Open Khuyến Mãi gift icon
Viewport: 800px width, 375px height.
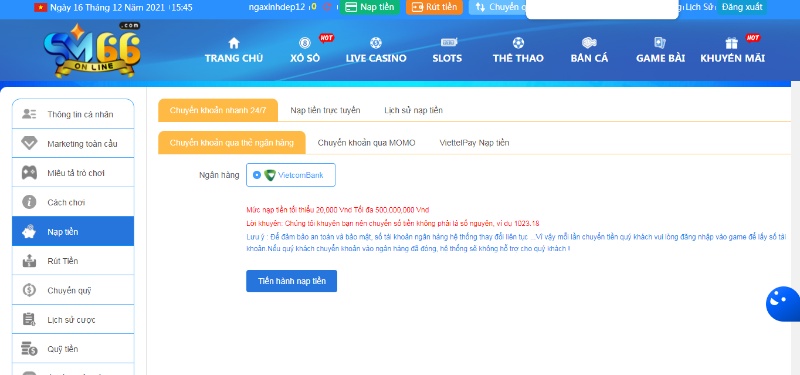(732, 43)
